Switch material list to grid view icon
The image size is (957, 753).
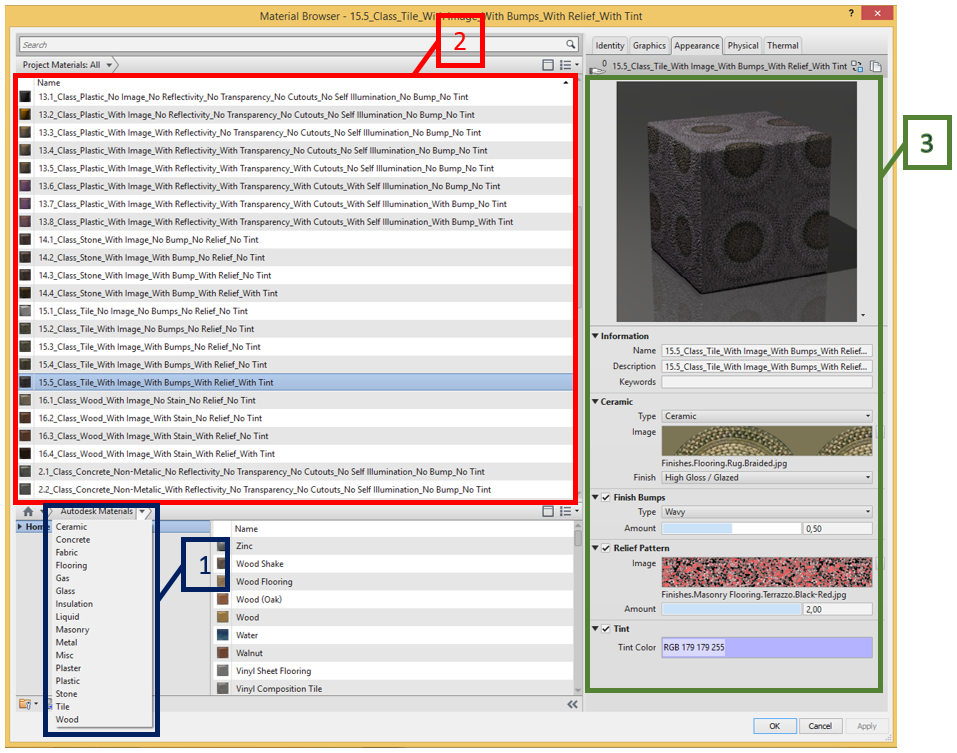tap(547, 64)
